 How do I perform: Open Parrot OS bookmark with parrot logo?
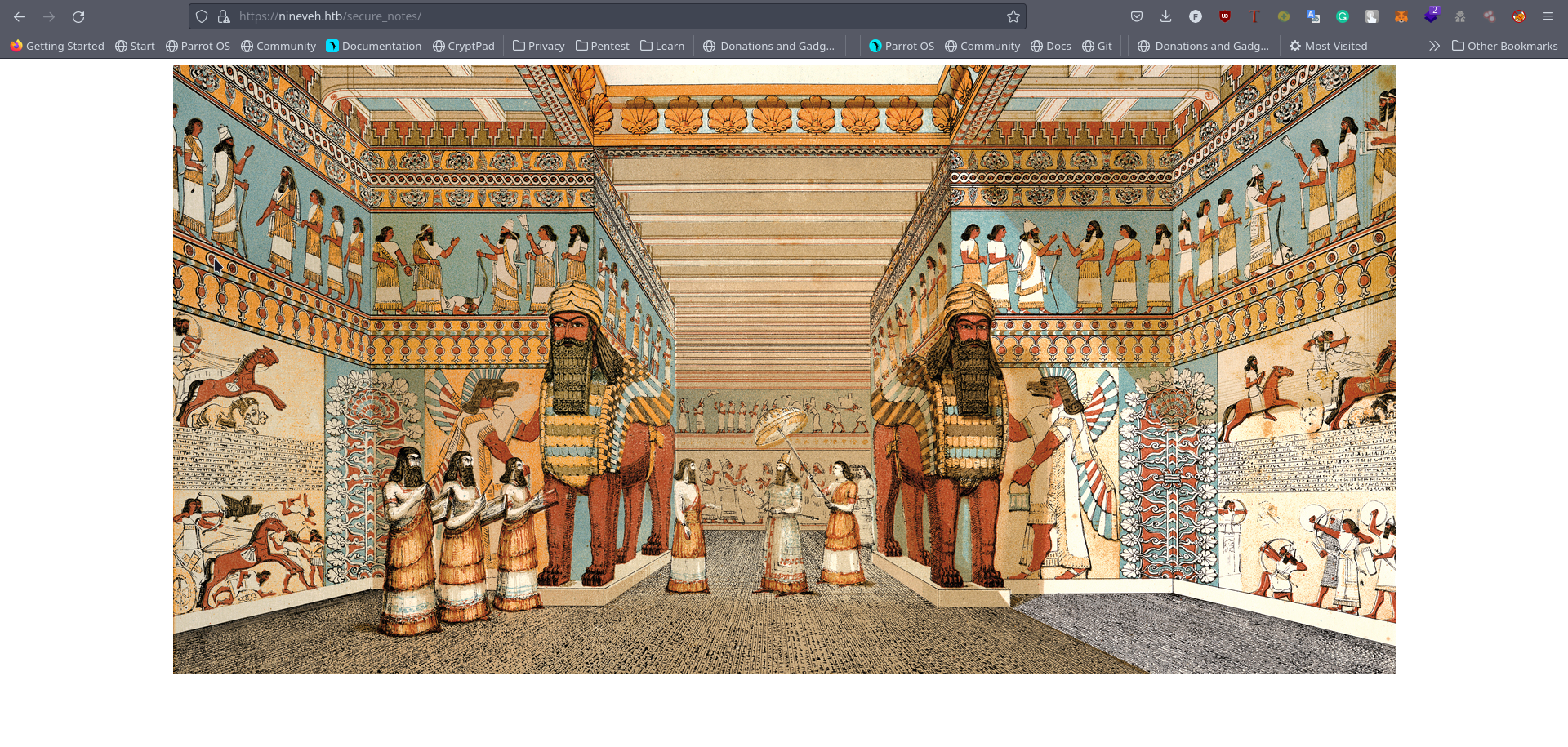click(902, 46)
